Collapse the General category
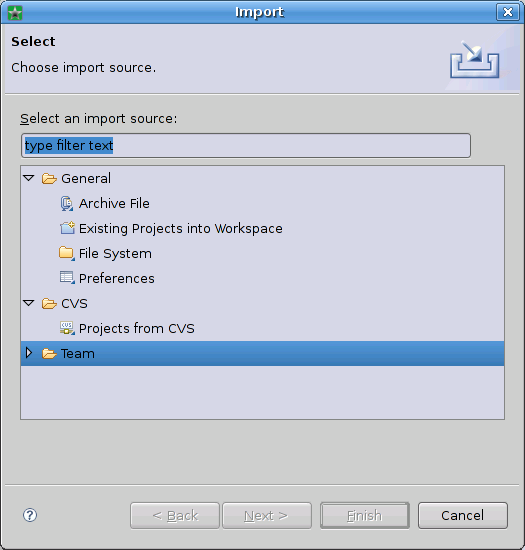This screenshot has height=550, width=525. click(29, 178)
